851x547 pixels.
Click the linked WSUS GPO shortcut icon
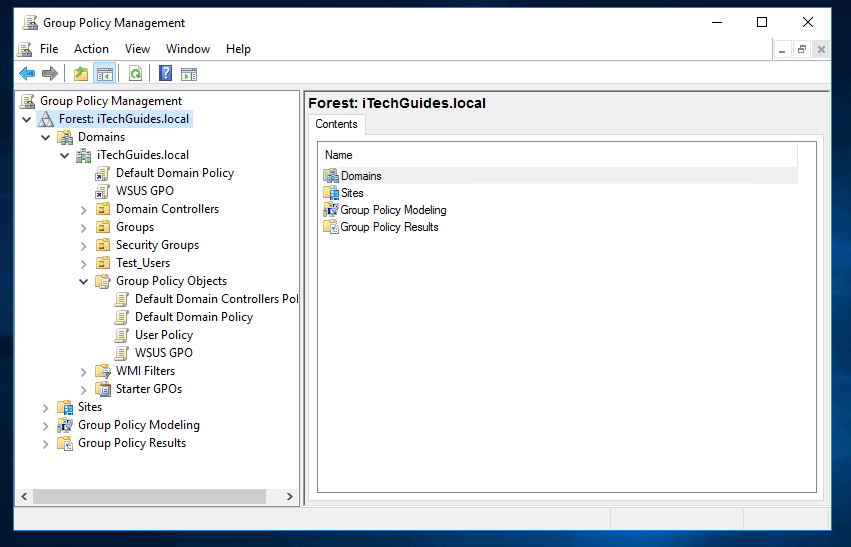tap(102, 191)
